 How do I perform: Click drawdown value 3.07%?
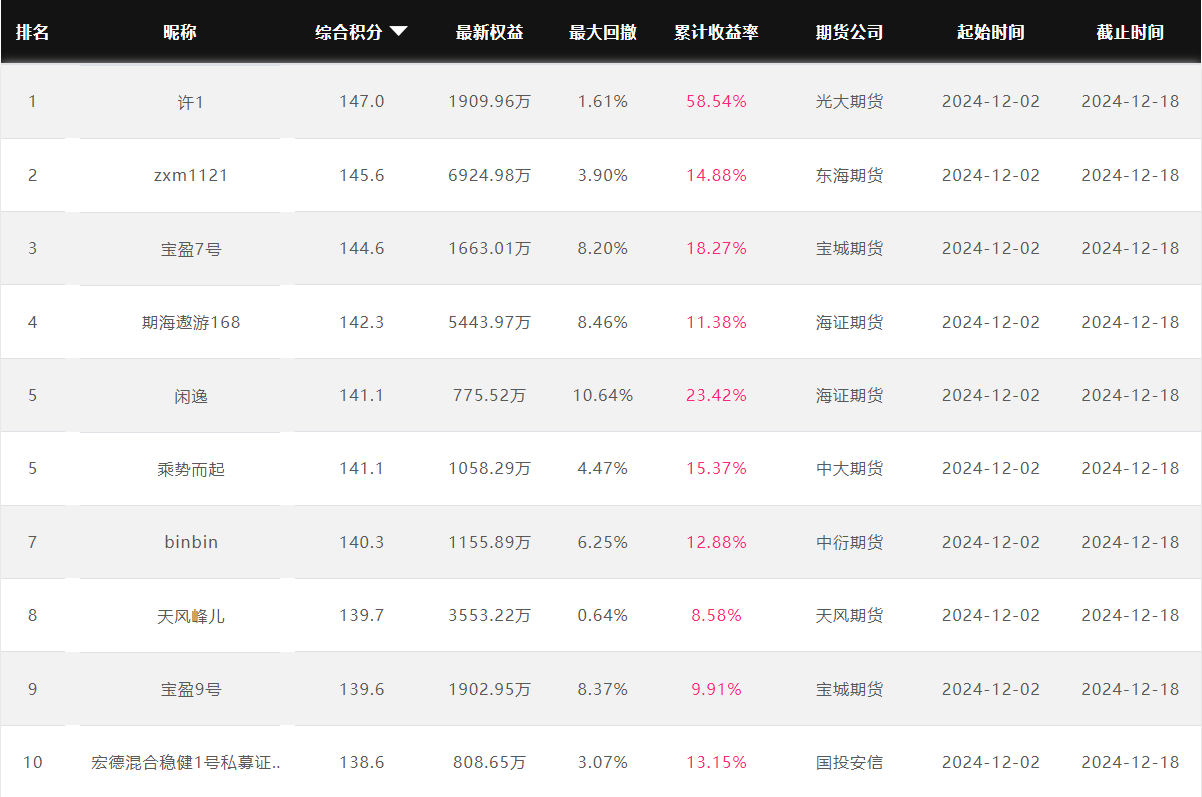pos(603,762)
